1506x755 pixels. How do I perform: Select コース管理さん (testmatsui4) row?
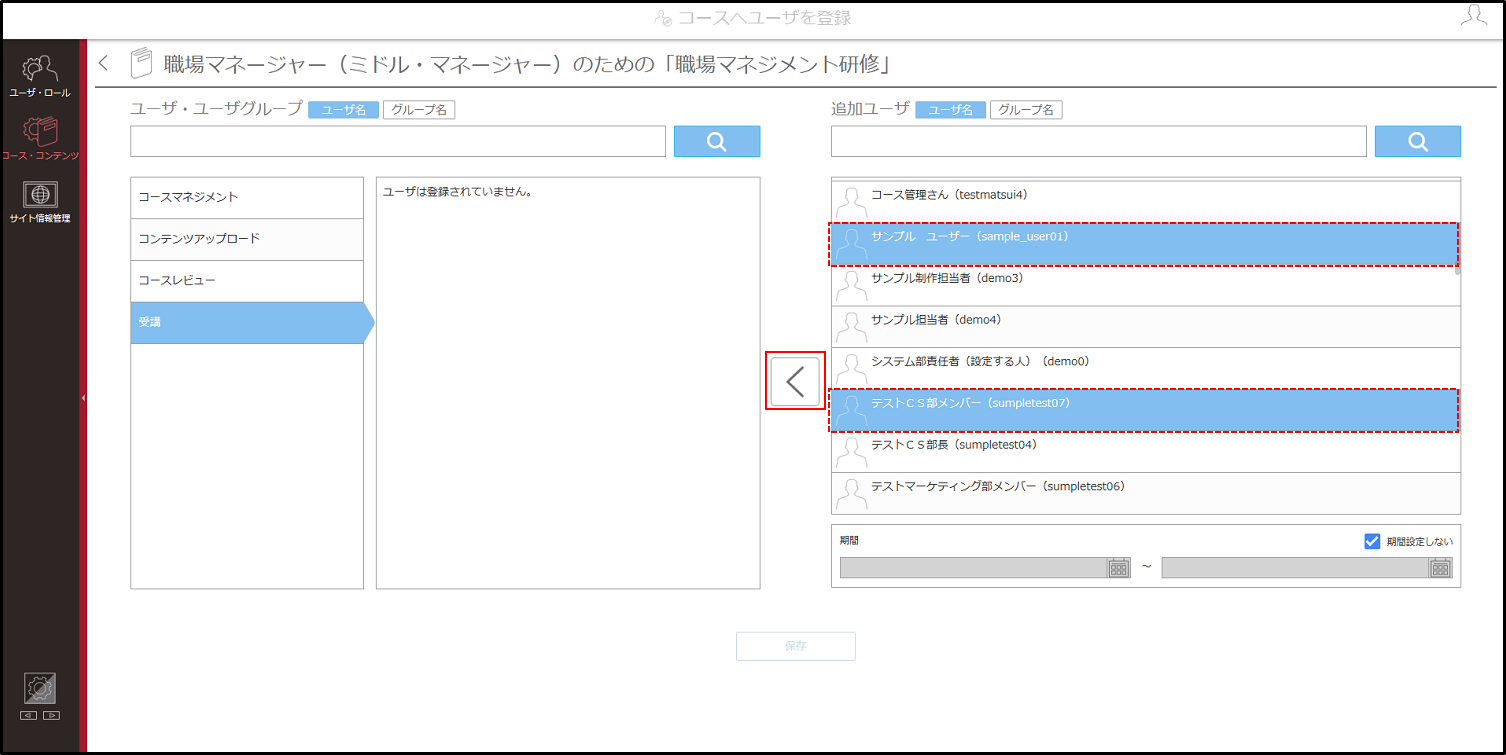(x=1144, y=202)
